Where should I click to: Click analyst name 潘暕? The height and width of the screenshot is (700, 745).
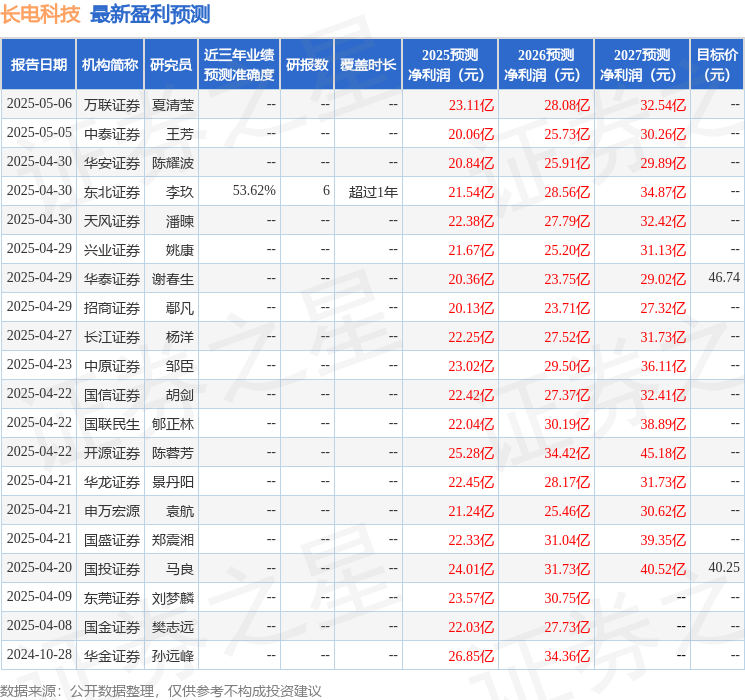tap(180, 221)
